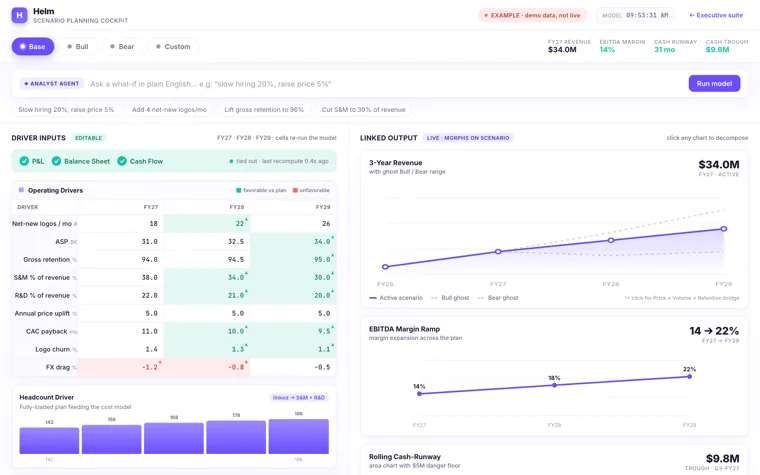Click the Active scenario legend item
The width and height of the screenshot is (760, 475).
(396, 298)
